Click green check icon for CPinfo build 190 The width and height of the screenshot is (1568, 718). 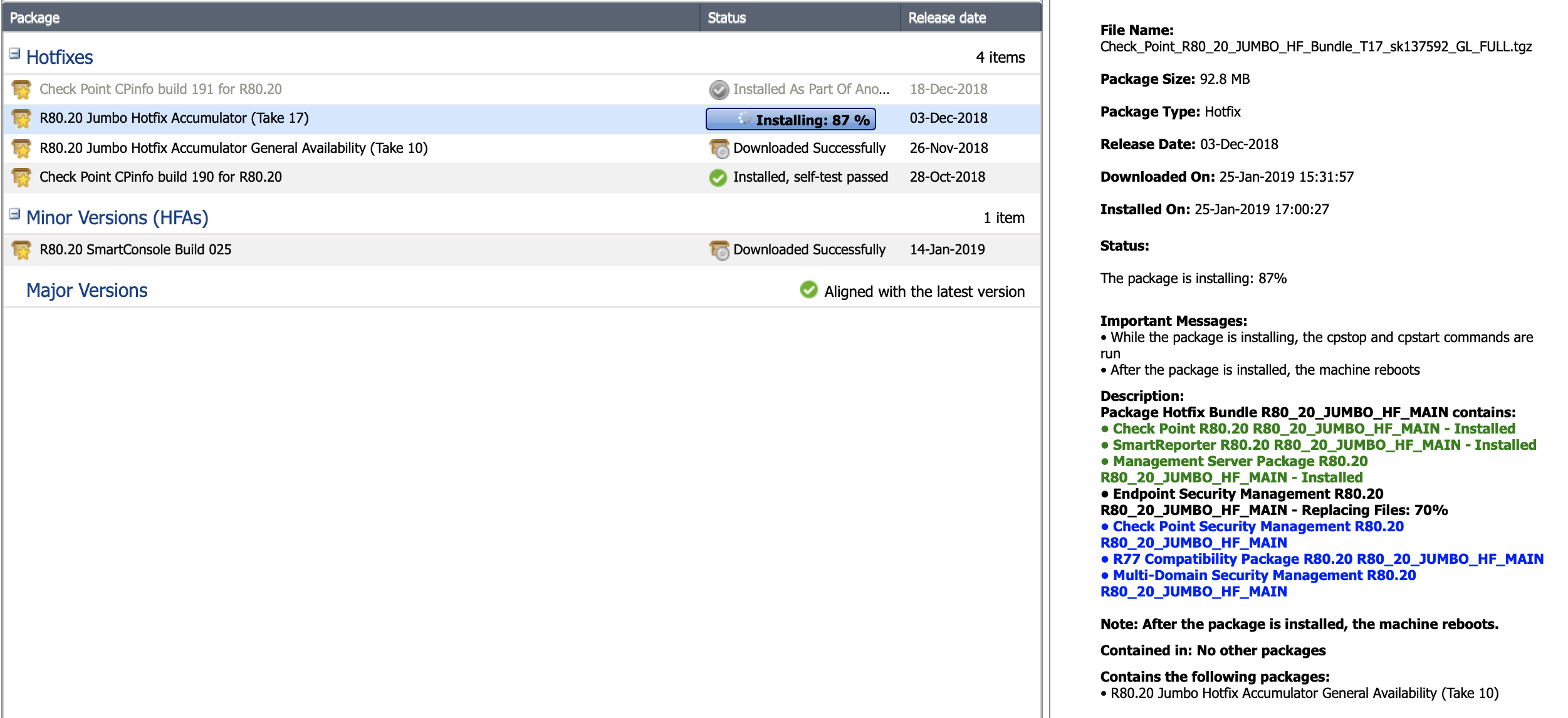pyautogui.click(x=718, y=178)
